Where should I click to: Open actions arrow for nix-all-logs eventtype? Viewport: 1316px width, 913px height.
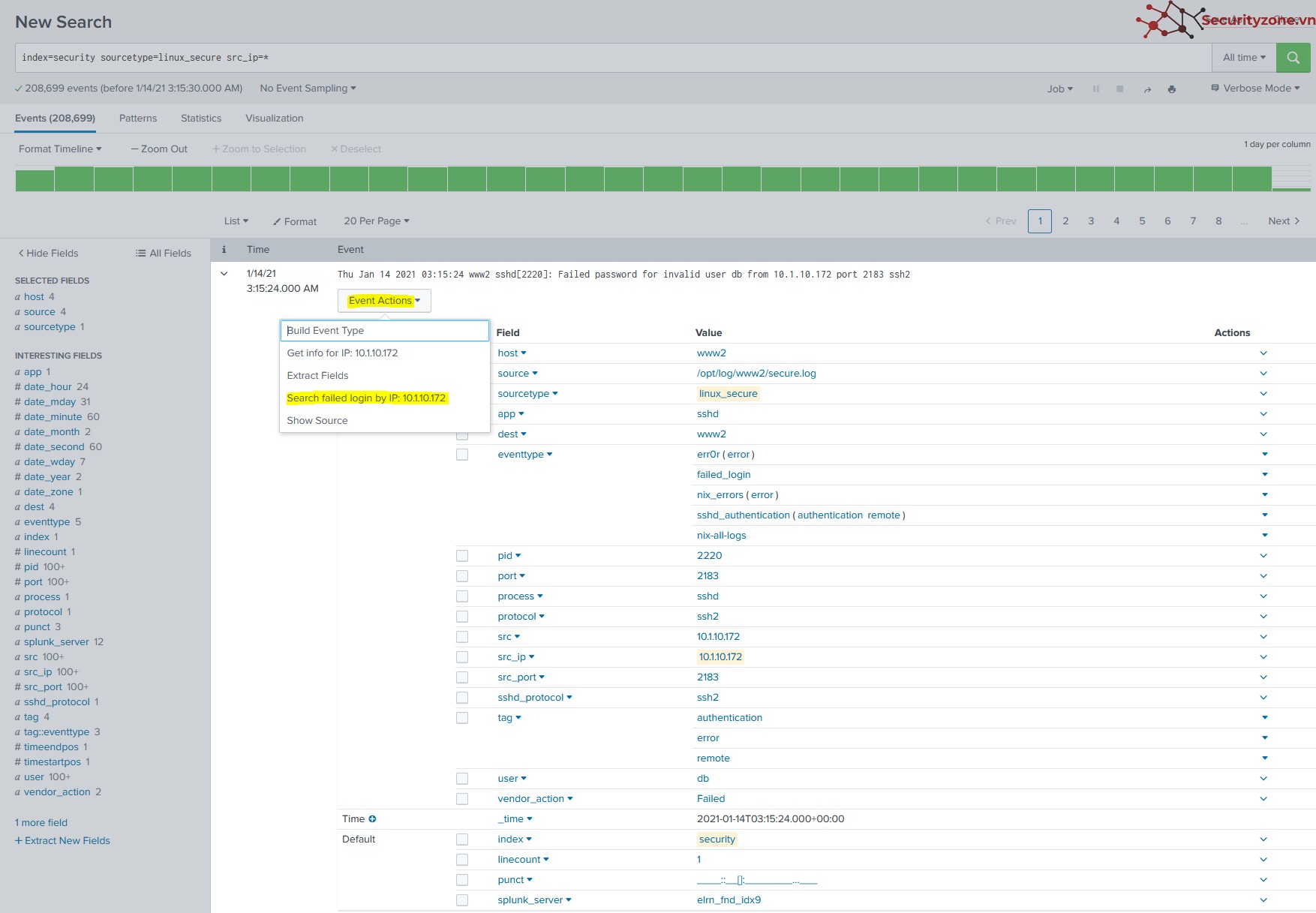tap(1264, 536)
